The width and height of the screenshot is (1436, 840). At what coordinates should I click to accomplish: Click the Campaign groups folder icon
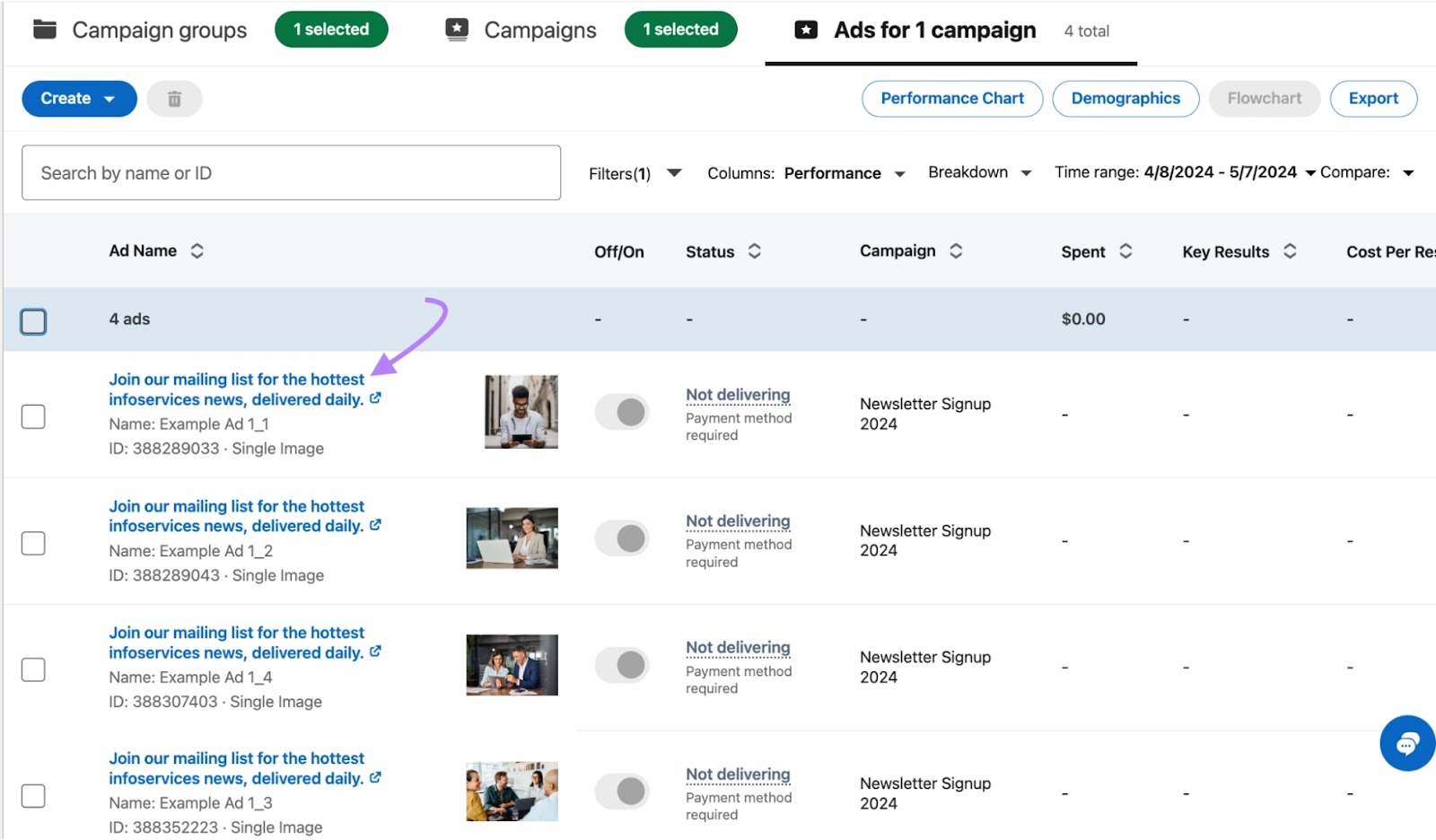(43, 29)
